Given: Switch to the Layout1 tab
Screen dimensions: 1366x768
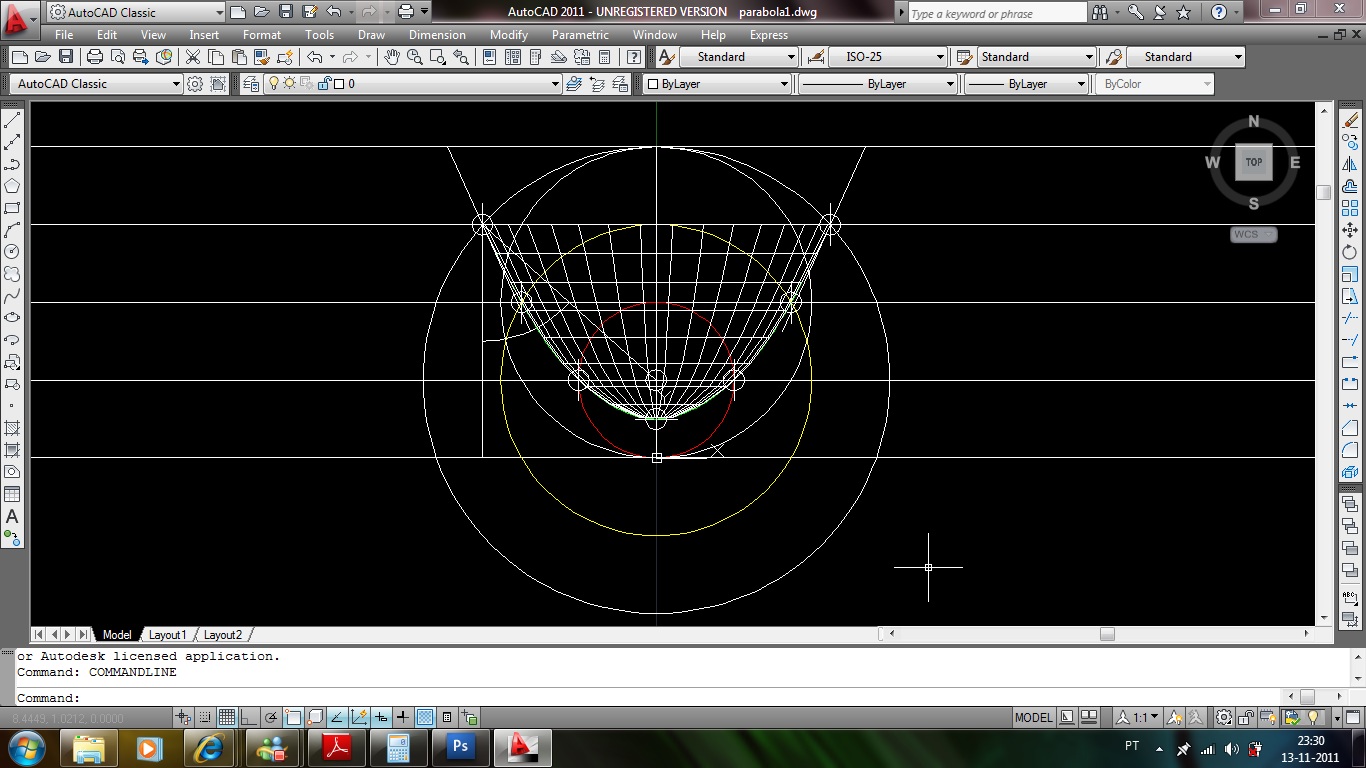Looking at the screenshot, I should pyautogui.click(x=168, y=634).
